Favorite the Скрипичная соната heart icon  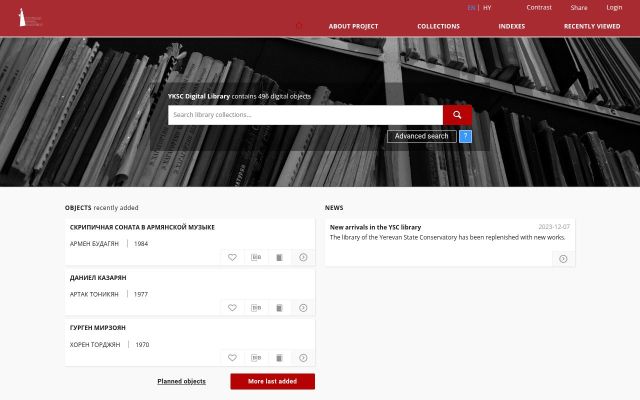click(x=232, y=257)
